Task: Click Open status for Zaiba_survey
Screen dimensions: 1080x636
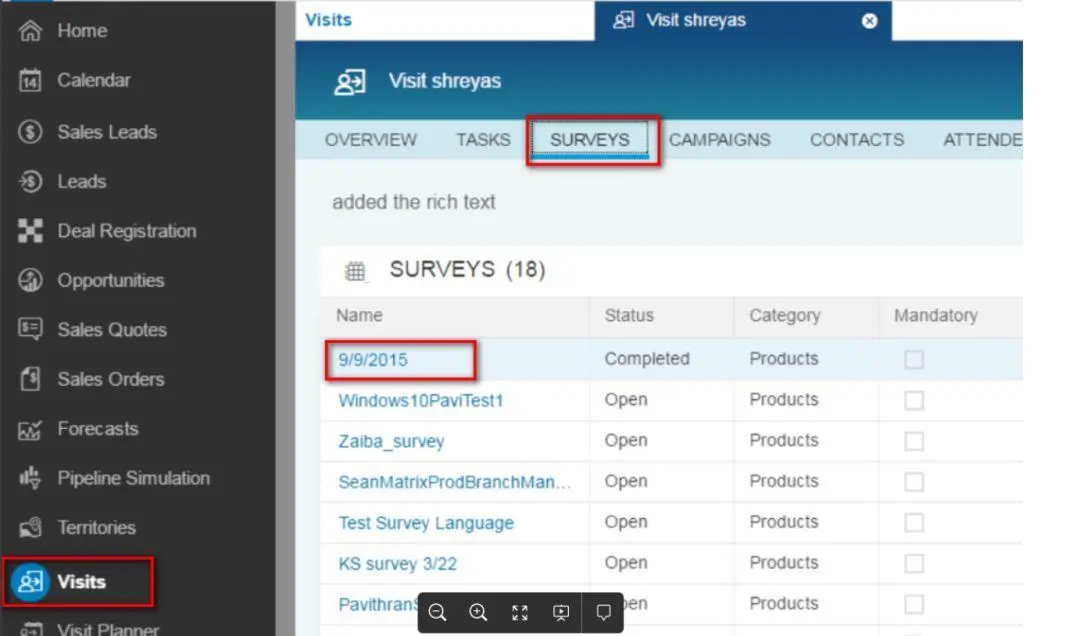Action: (625, 440)
